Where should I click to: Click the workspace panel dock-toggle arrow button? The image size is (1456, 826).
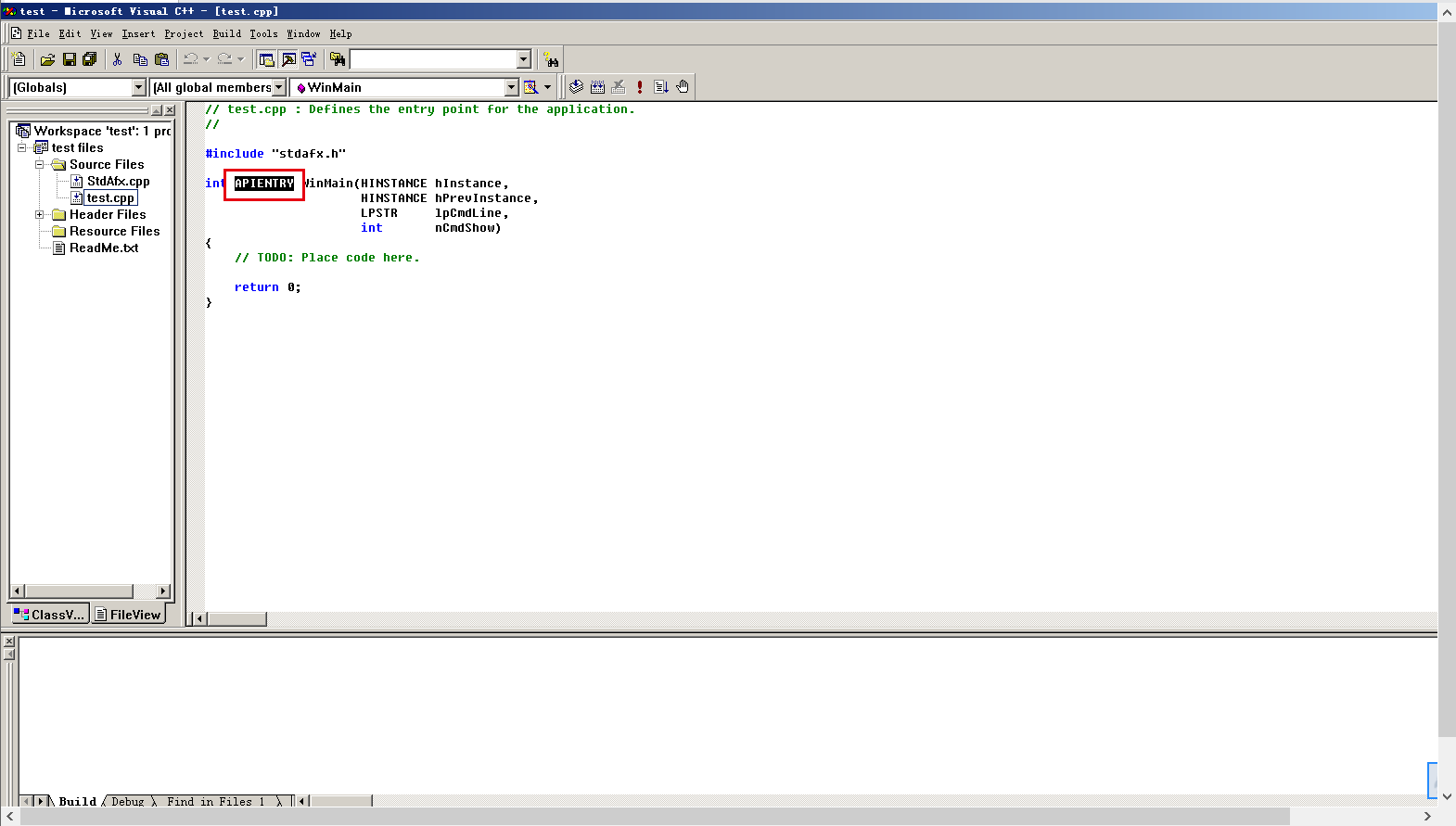click(x=157, y=110)
